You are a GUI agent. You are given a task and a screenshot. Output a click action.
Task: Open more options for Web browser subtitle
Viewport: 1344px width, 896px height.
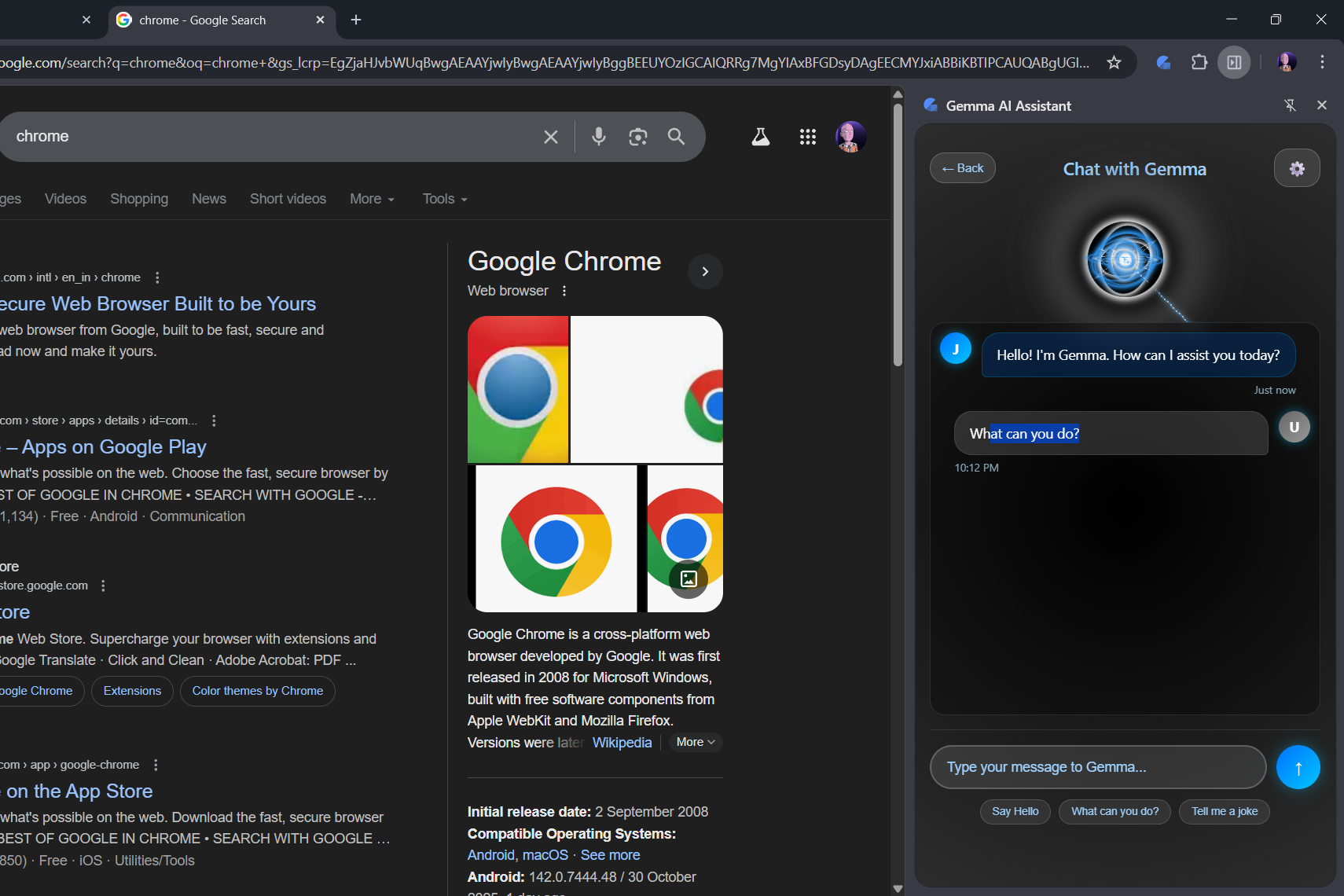pos(564,291)
